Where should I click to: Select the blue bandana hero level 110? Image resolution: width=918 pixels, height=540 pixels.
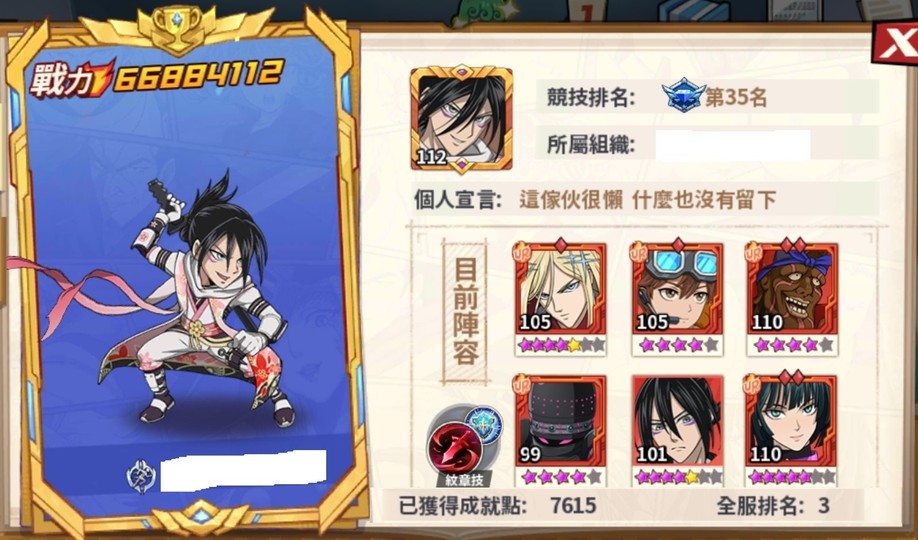pos(793,298)
